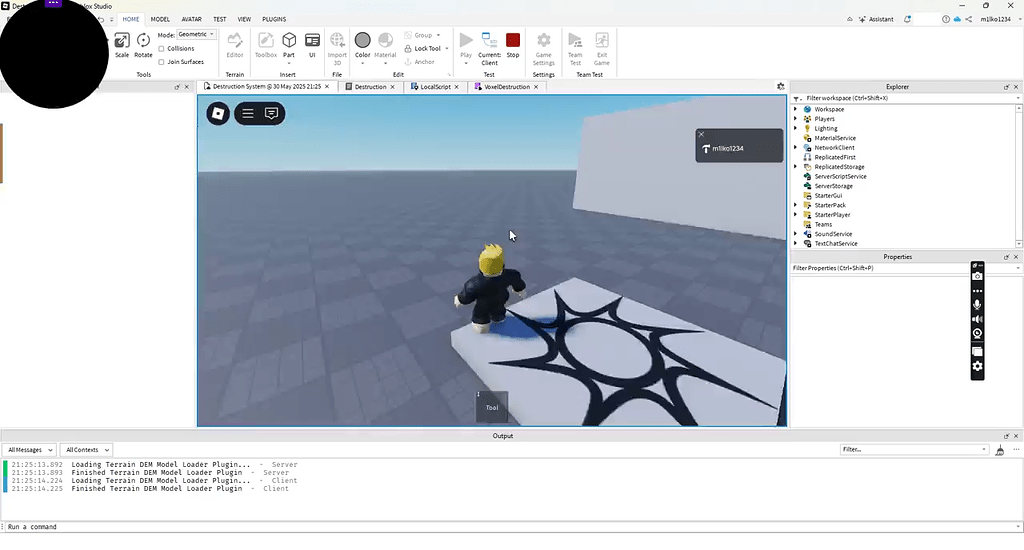Open the Assistant panel
Screen dimensions: 1024x550
[x=876, y=19]
